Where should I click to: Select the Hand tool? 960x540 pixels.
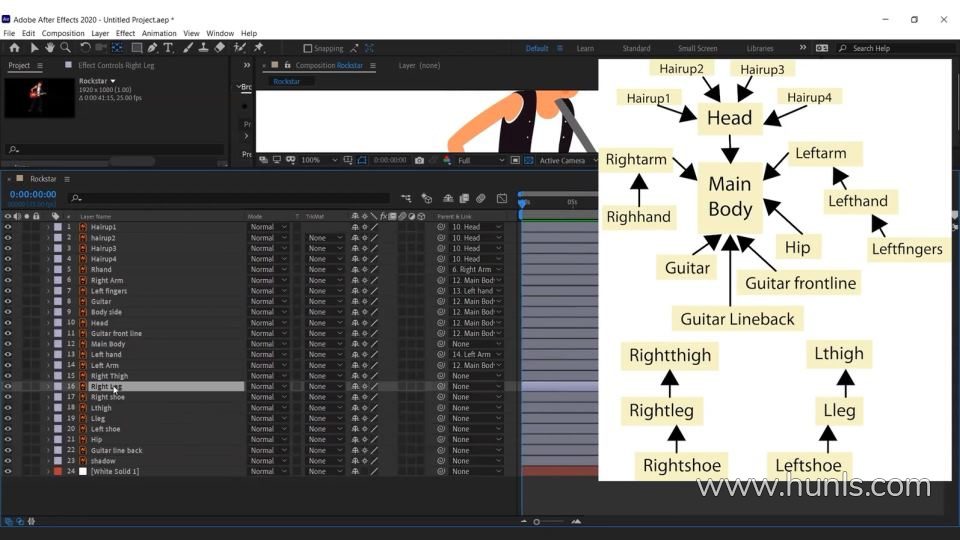click(49, 47)
